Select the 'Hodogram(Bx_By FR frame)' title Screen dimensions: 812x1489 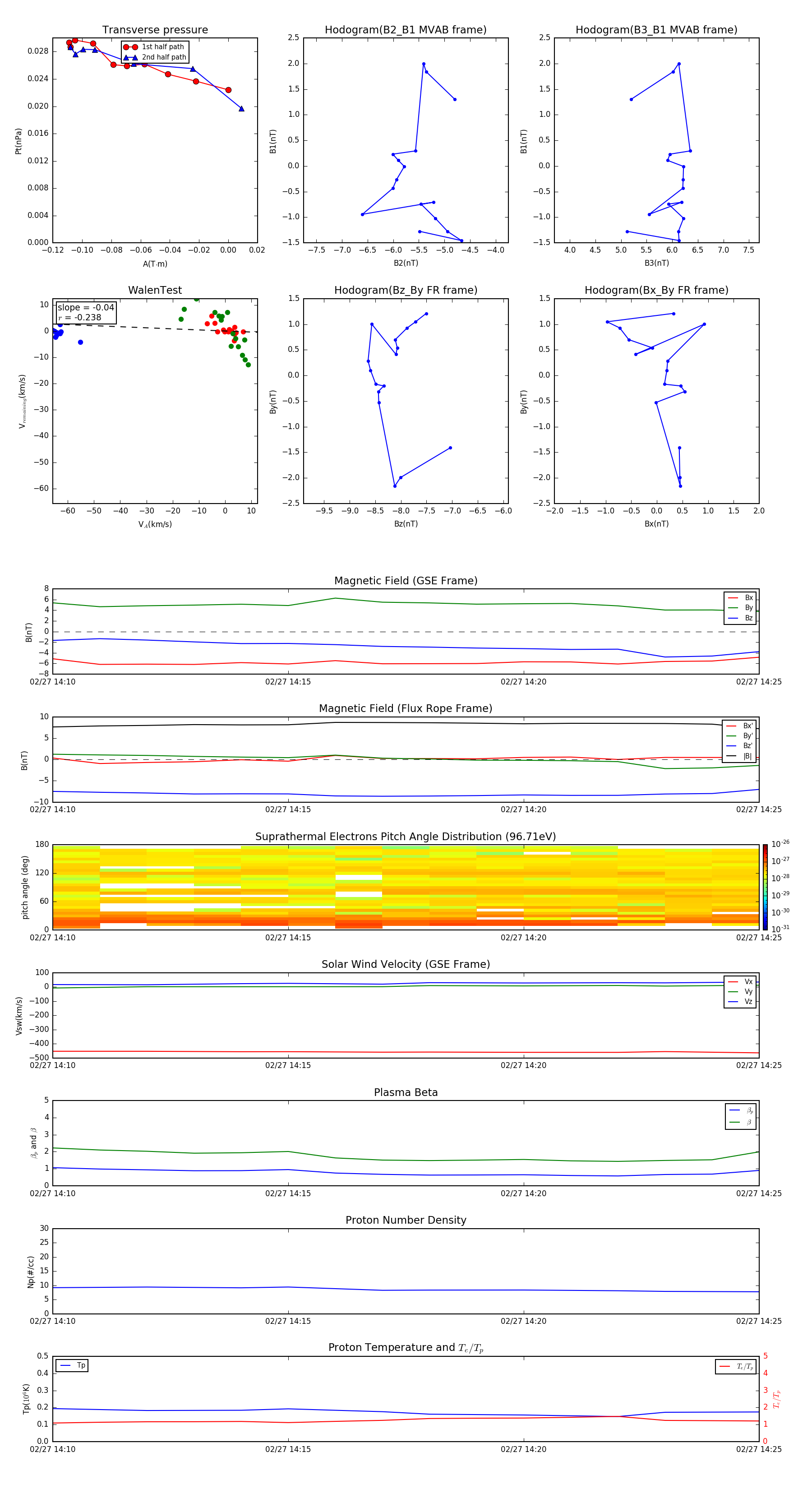click(x=656, y=290)
